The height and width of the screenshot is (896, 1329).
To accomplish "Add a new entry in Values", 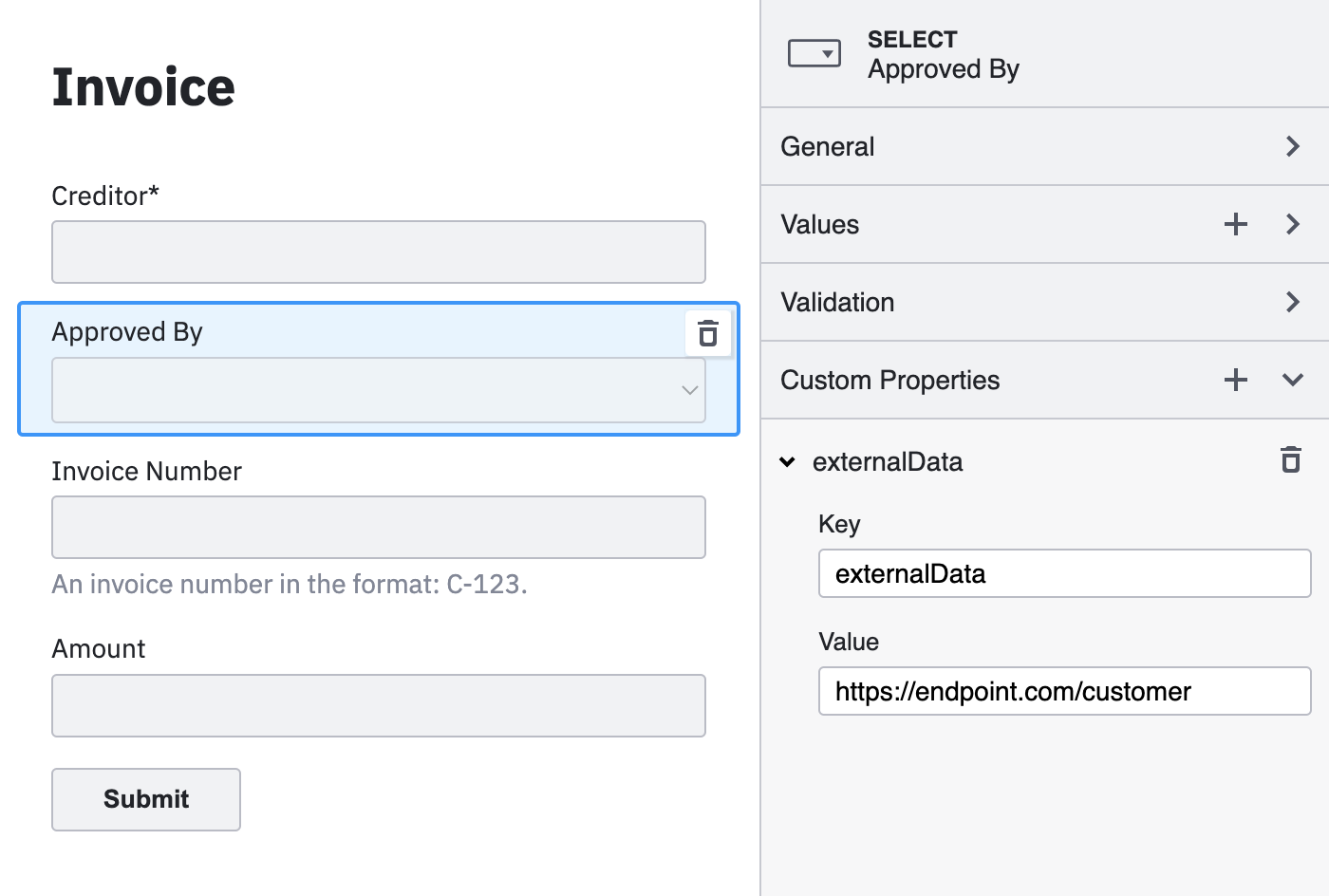I will click(1235, 224).
